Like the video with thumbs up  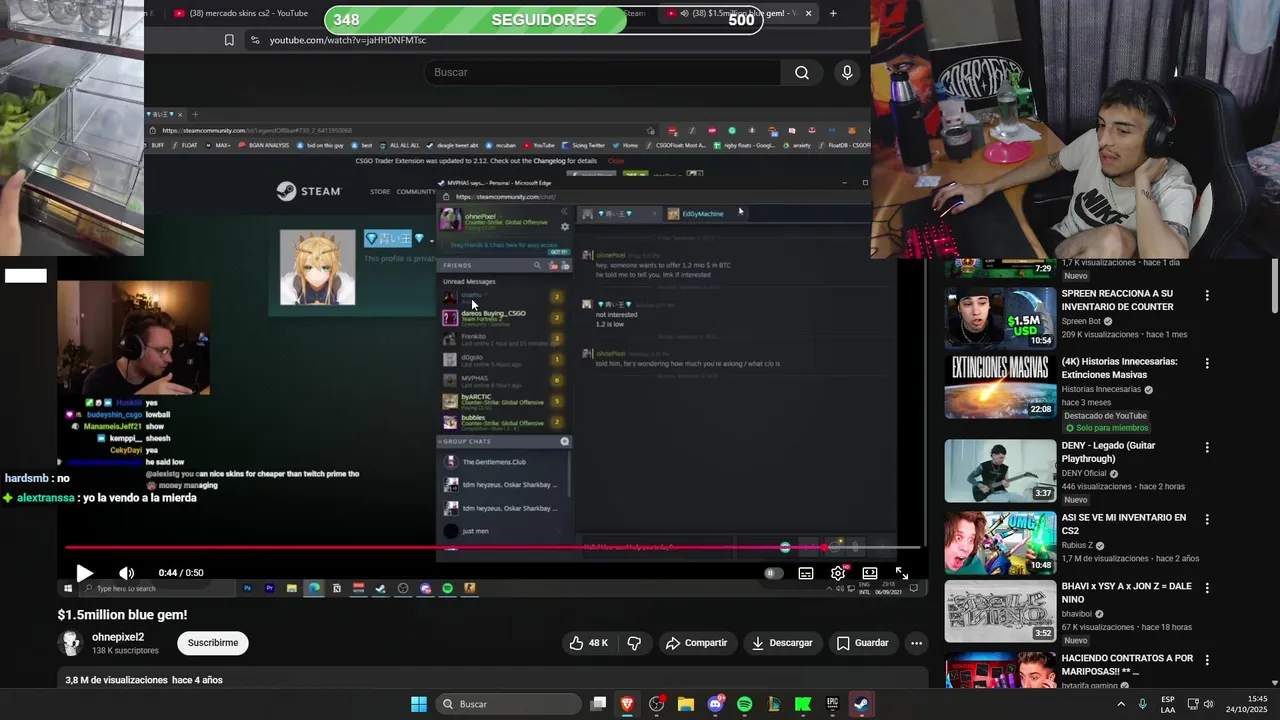point(589,643)
